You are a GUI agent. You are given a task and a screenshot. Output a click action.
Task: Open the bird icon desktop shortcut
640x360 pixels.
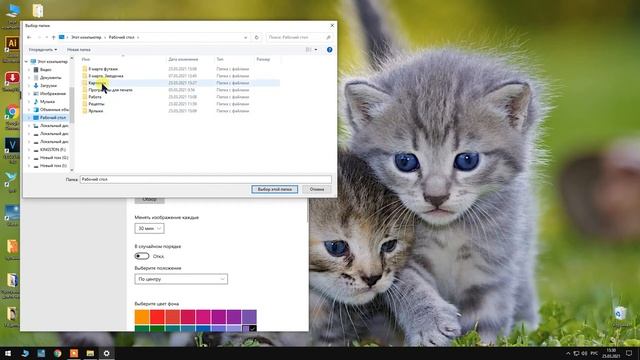11,178
